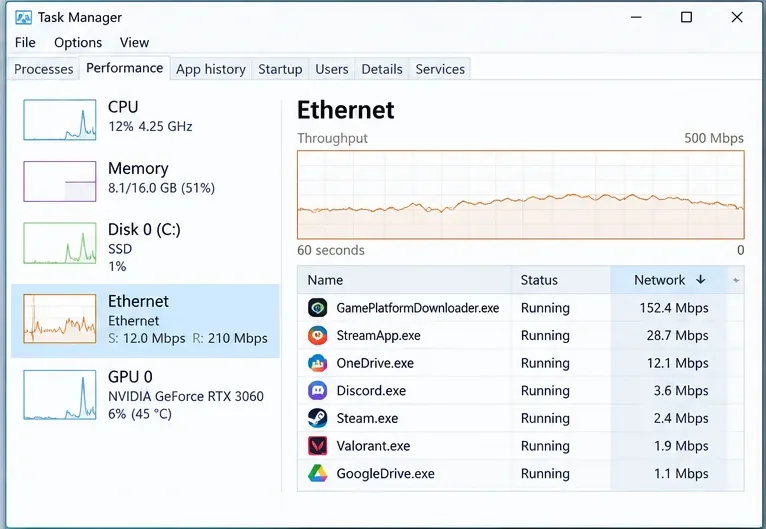Select the Valorant.exe process name

coord(373,446)
